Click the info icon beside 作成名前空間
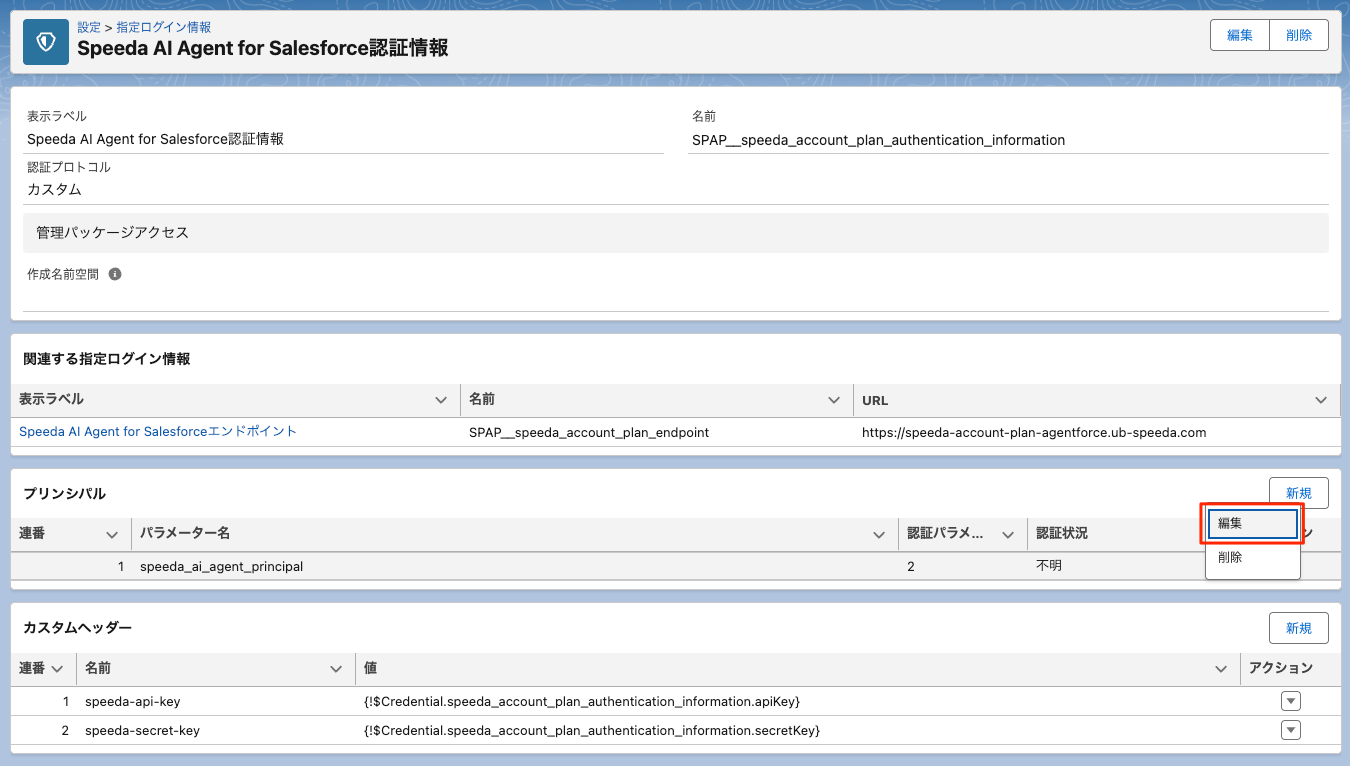The width and height of the screenshot is (1350, 766). 115,274
